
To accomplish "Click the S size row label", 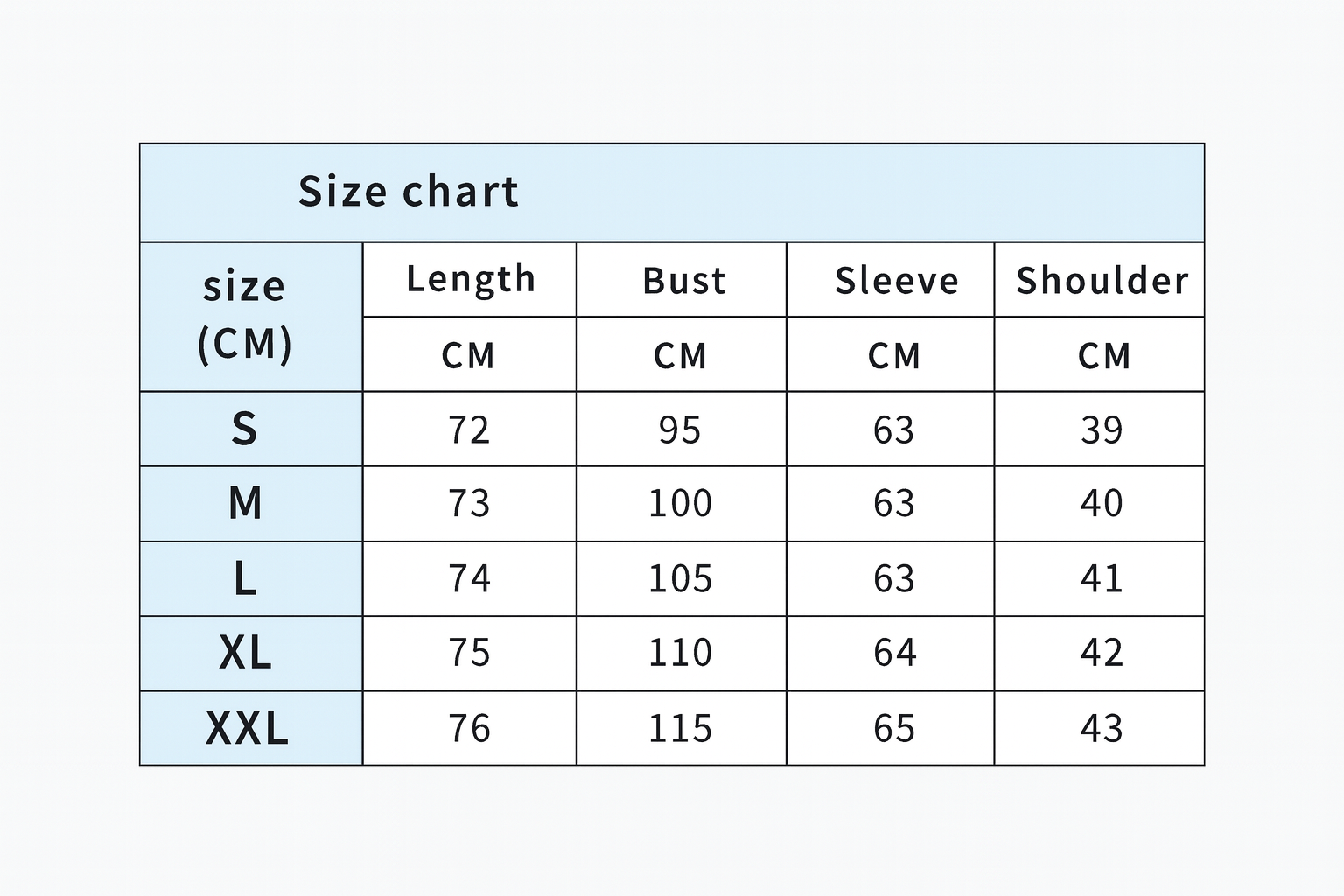I will click(245, 429).
